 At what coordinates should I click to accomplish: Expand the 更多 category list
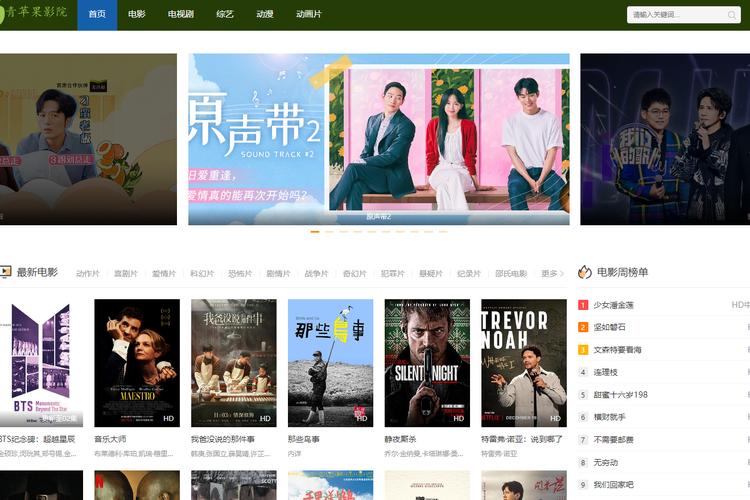551,273
